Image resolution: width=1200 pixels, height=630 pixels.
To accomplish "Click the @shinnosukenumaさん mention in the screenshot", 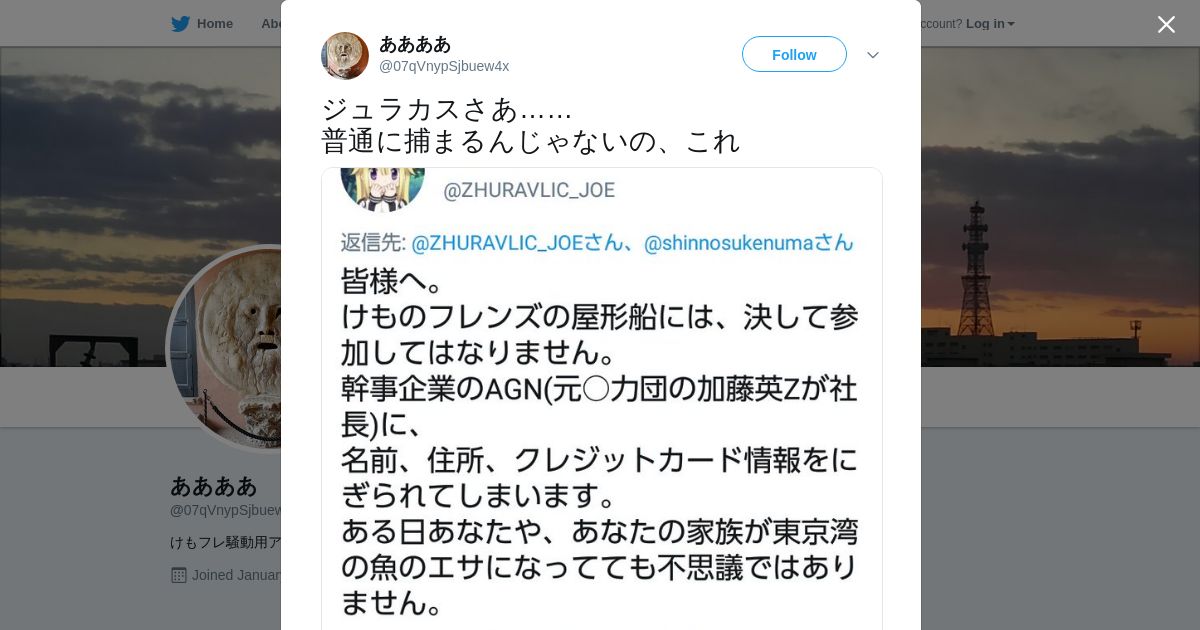I will coord(749,242).
